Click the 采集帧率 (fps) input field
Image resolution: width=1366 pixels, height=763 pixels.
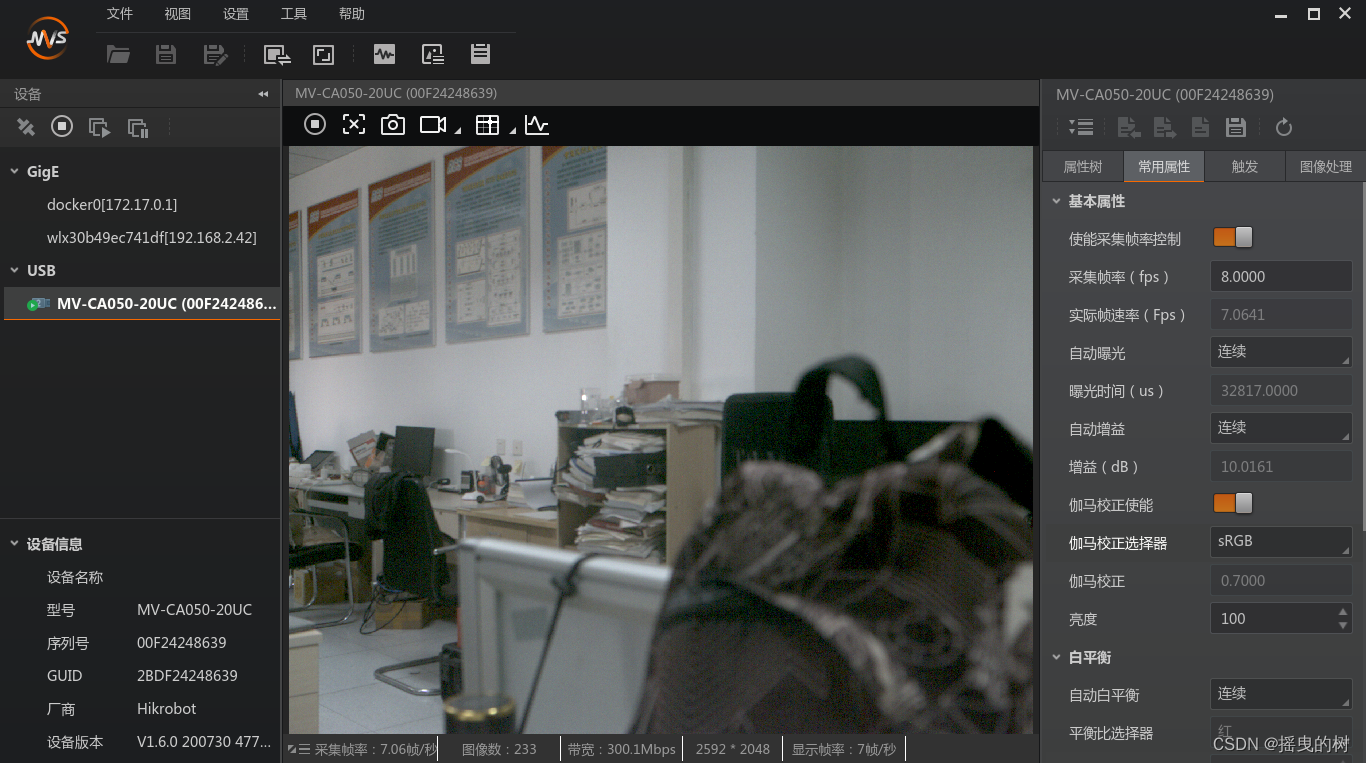point(1281,276)
